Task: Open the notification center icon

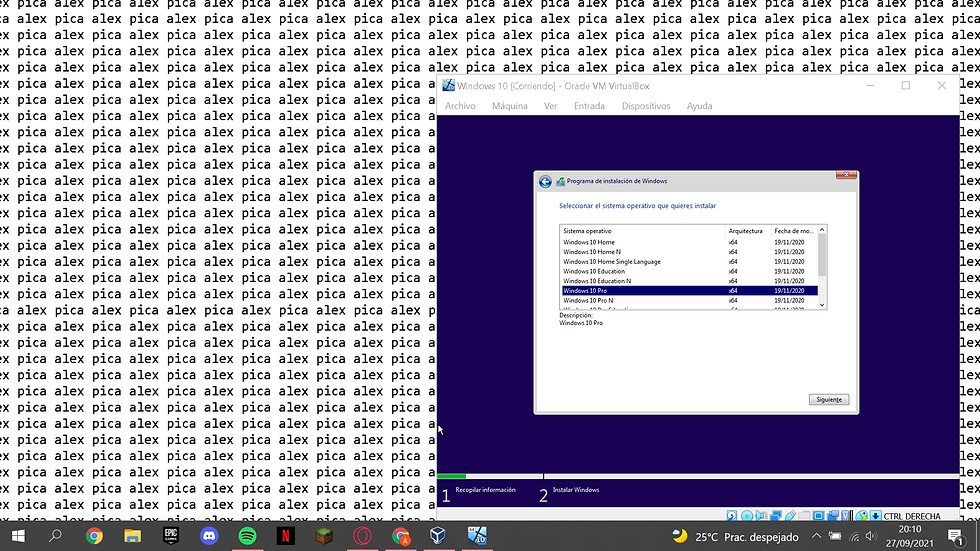Action: (955, 536)
